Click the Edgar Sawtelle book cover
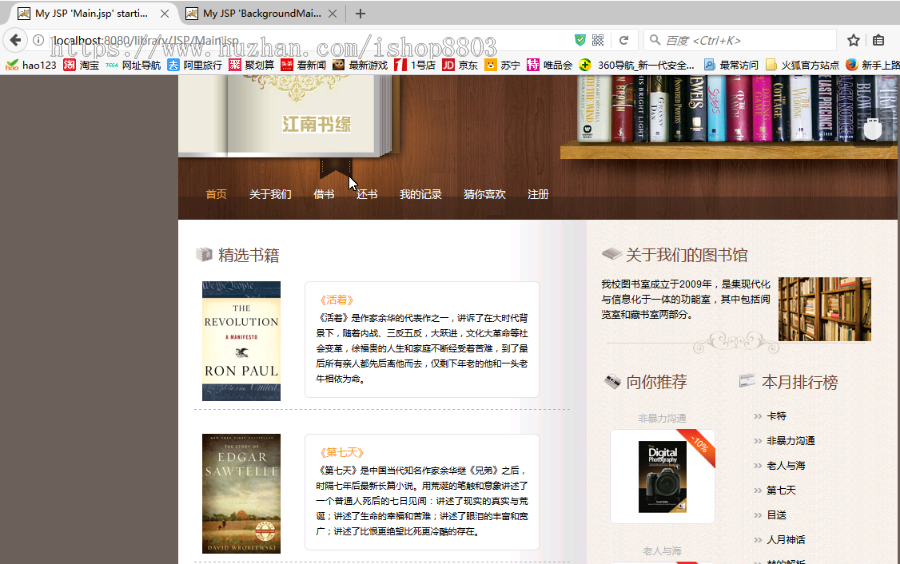 pos(241,493)
